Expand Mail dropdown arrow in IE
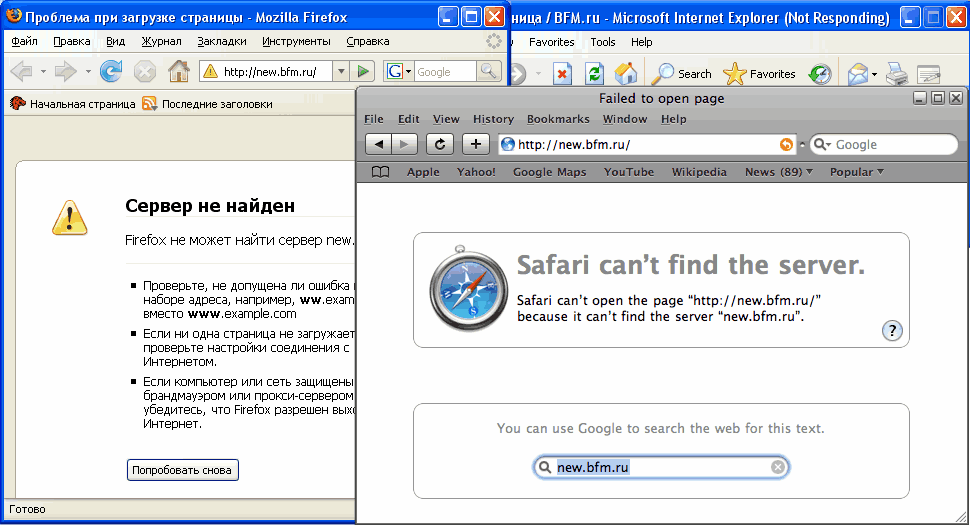Viewport: 970px width, 525px height. [x=874, y=75]
